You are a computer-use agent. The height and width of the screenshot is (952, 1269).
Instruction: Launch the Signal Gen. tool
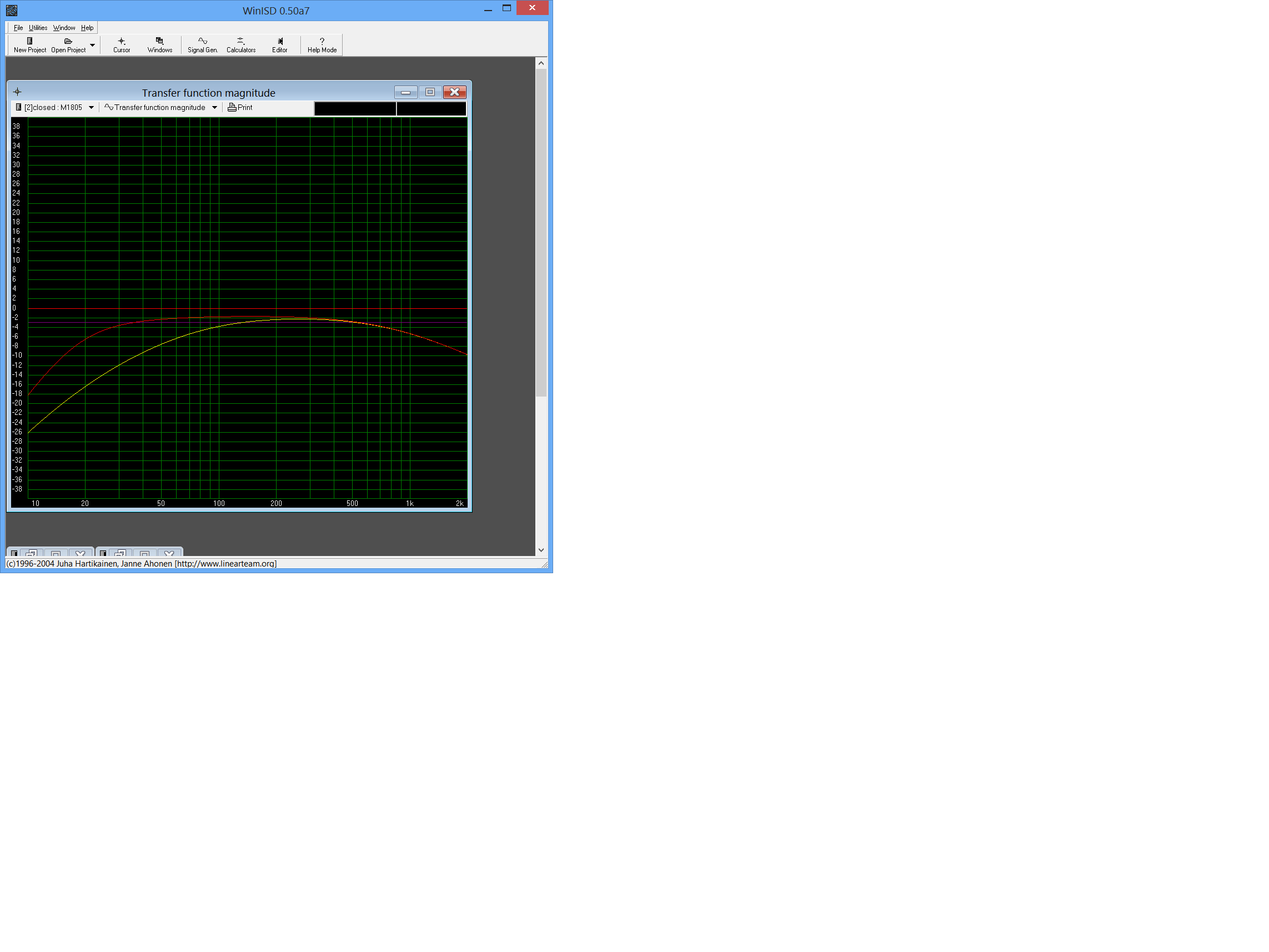(x=203, y=45)
